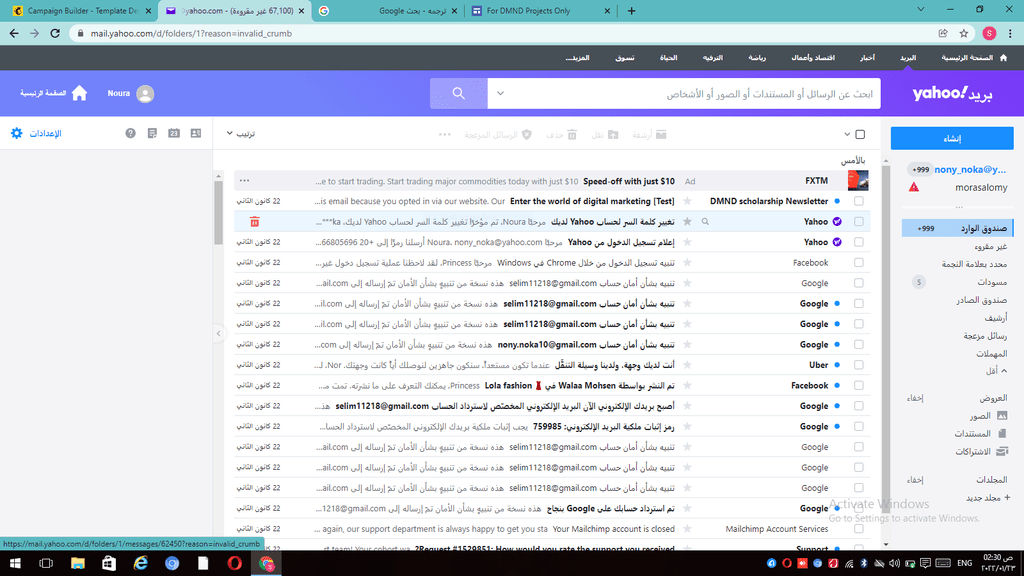Image resolution: width=1024 pixels, height=576 pixels.
Task: Open the Chrome three-dot menu
Action: pyautogui.click(x=1010, y=33)
